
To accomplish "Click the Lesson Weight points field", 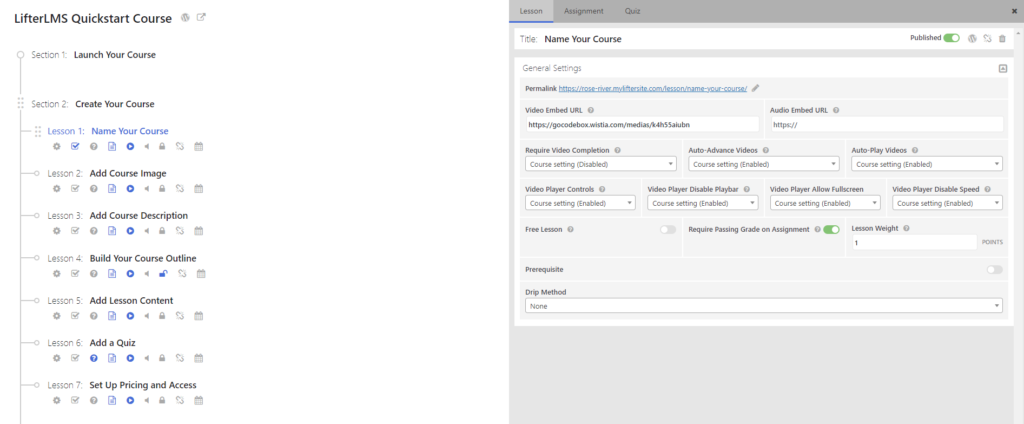I will (x=914, y=242).
